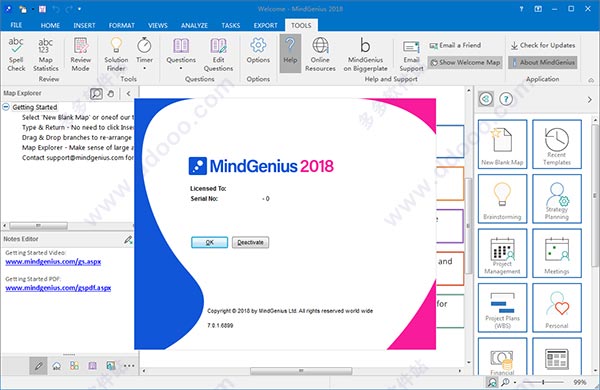
Task: Switch to the ANALYZE tab
Action: point(194,25)
